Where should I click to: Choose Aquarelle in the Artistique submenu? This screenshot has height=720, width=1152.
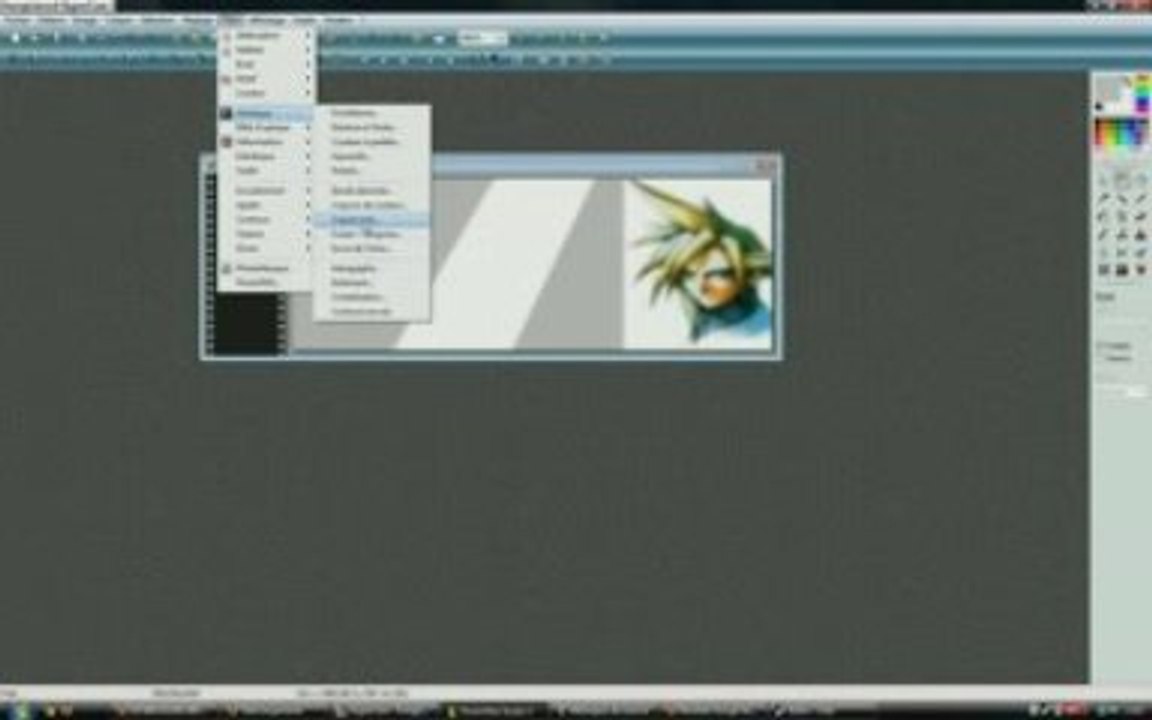pos(372,156)
